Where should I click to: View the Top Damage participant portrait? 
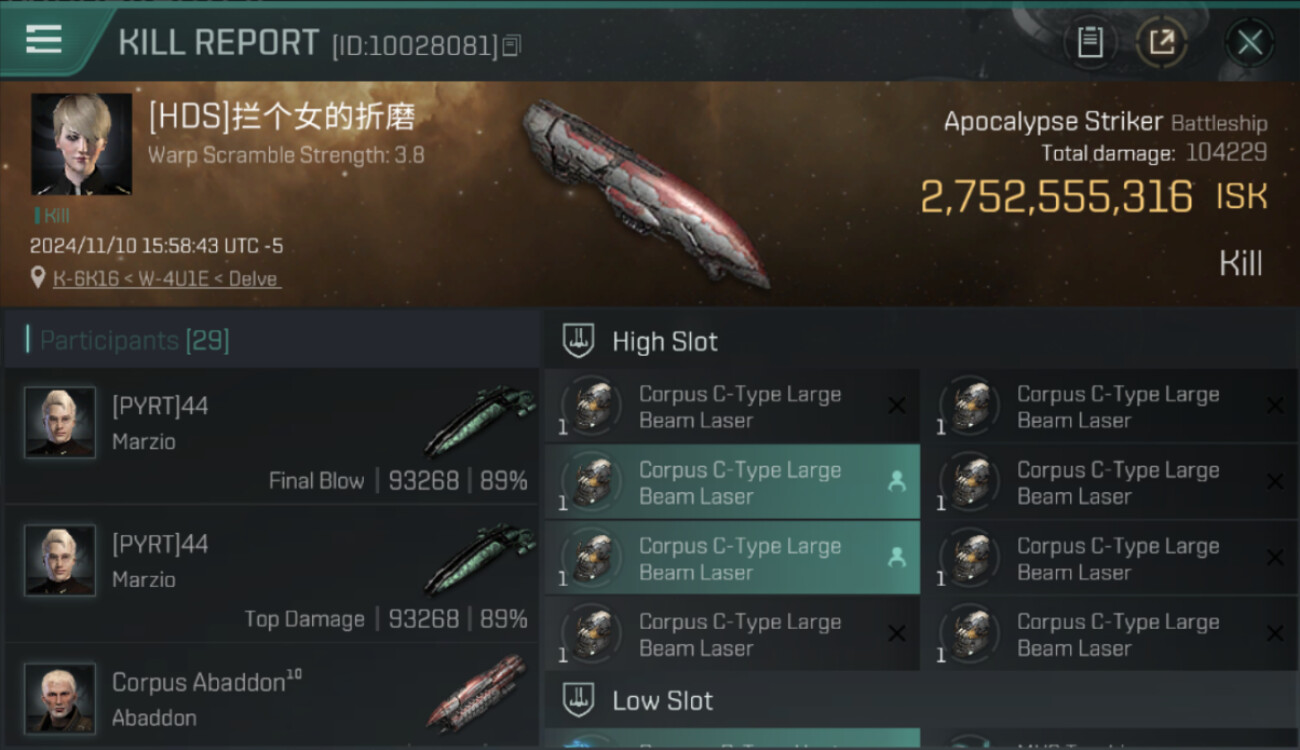tap(60, 560)
